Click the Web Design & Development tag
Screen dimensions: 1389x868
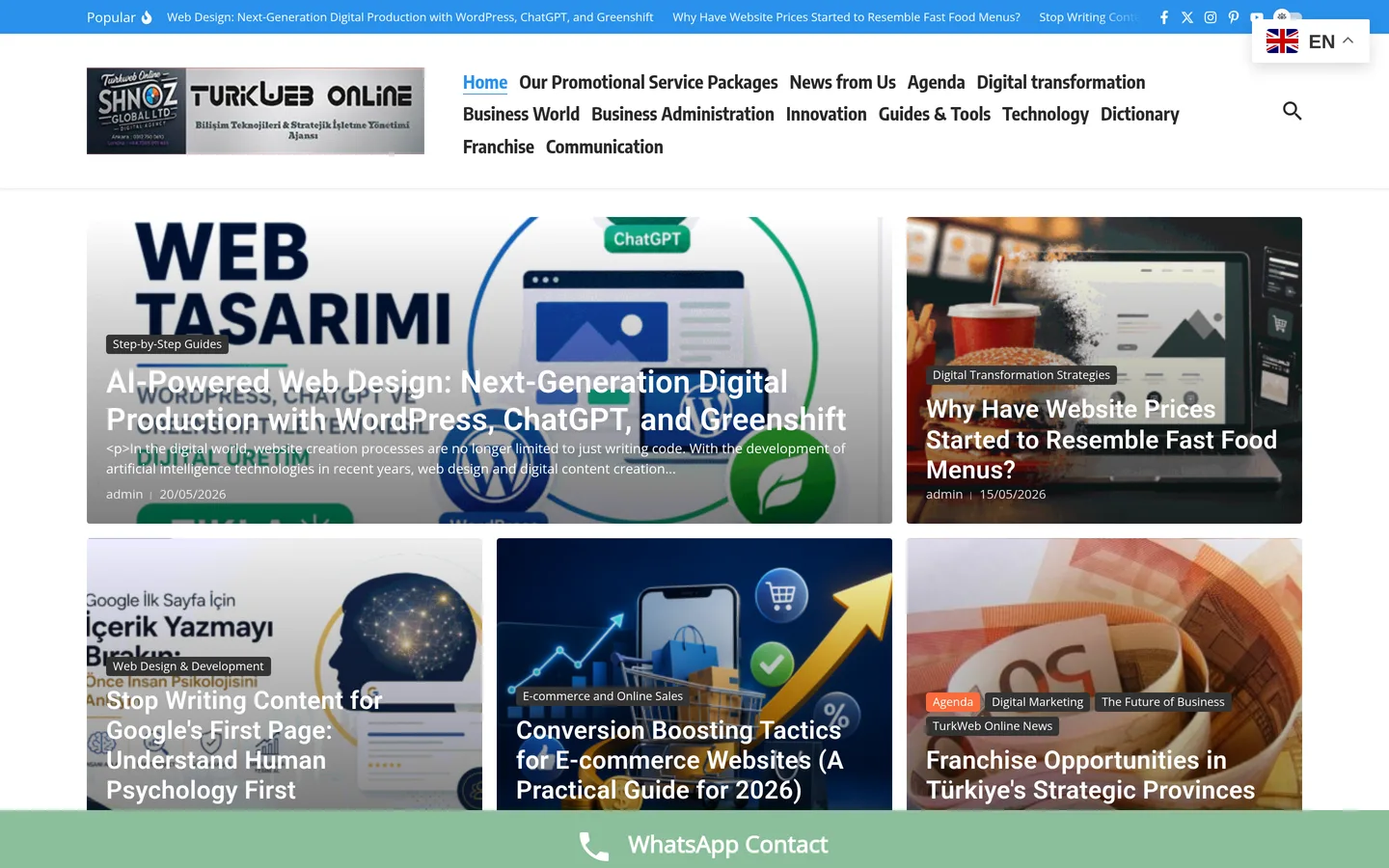[188, 666]
